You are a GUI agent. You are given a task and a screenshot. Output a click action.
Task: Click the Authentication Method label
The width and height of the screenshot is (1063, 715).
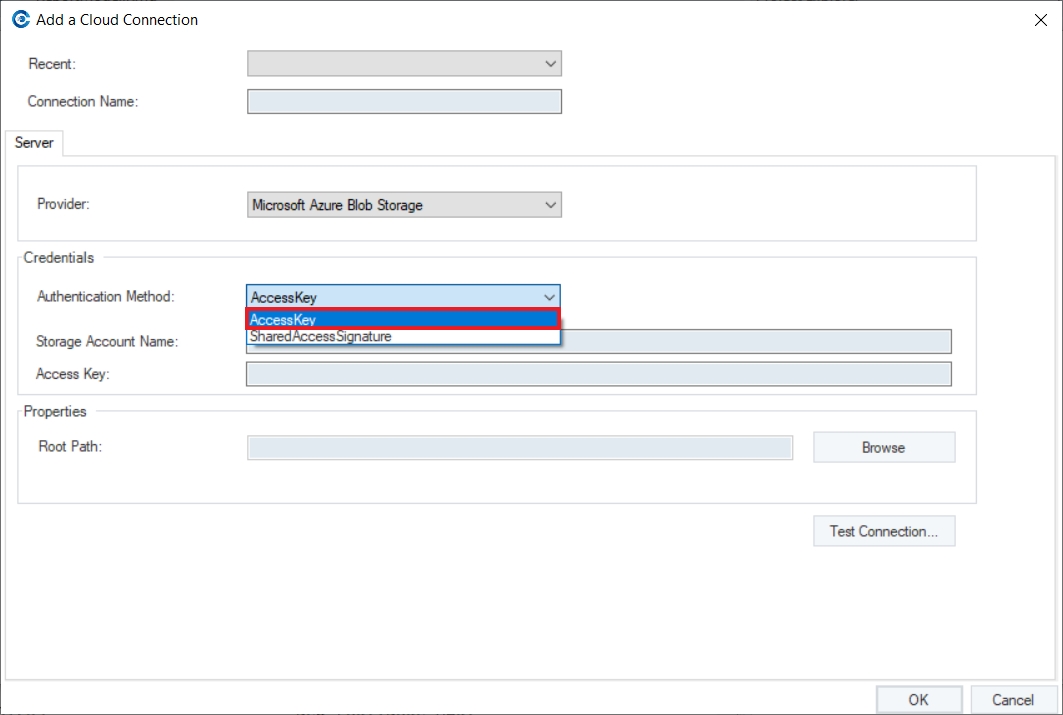[x=105, y=297]
